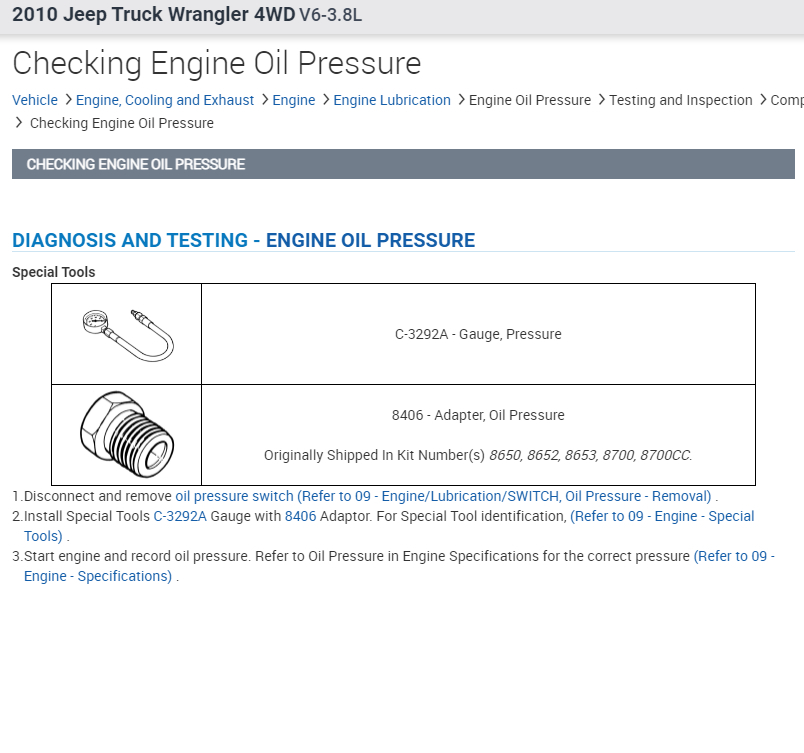
Task: Open the Testing and Inspection breadcrumb
Action: pyautogui.click(x=680, y=100)
